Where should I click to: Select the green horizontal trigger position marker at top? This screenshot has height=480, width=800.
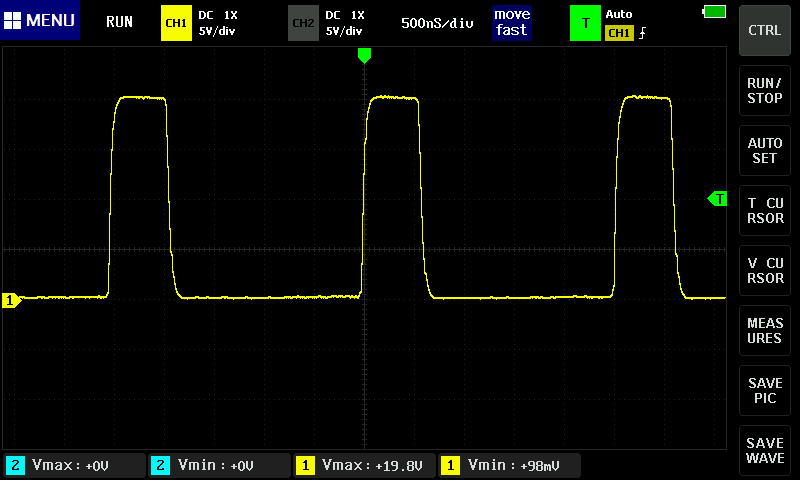point(364,56)
